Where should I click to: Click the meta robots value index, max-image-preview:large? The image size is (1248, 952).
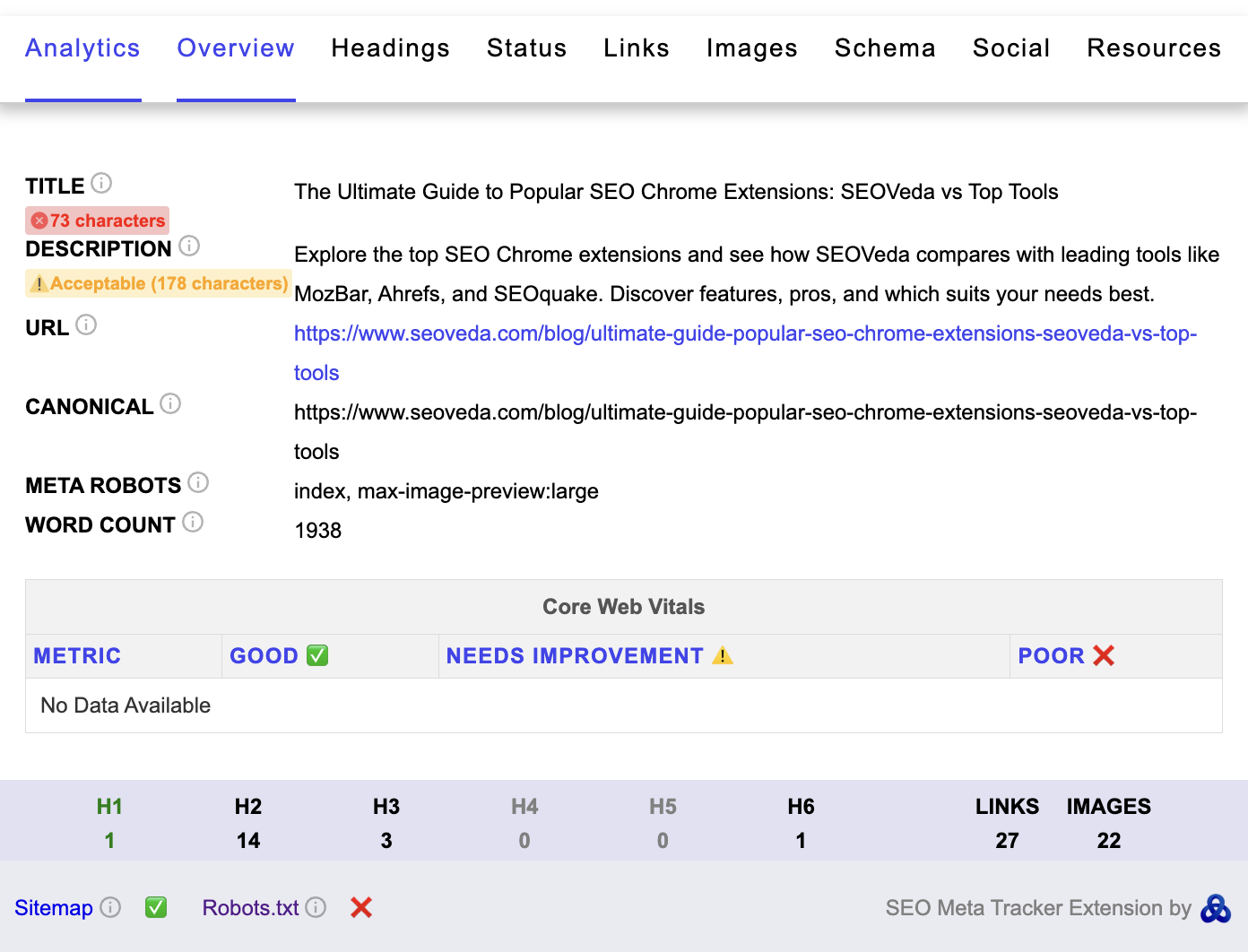(446, 491)
